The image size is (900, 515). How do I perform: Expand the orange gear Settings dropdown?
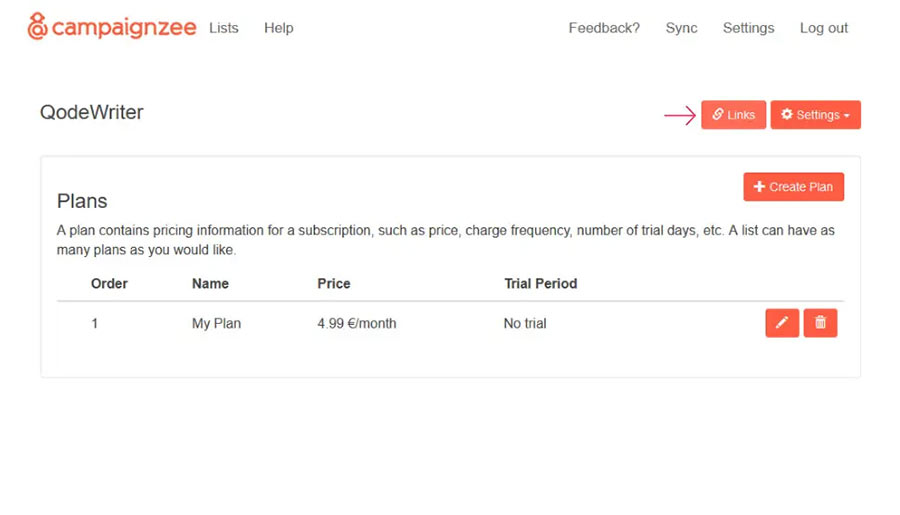point(815,115)
